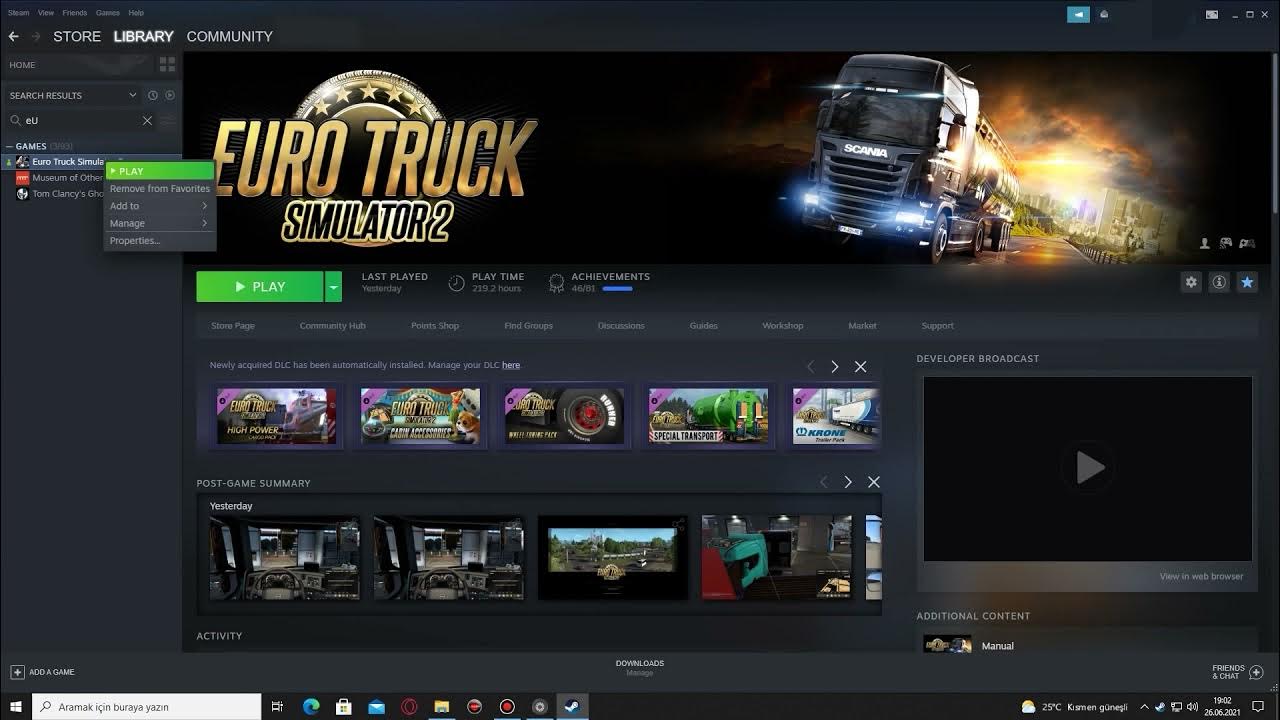The height and width of the screenshot is (720, 1280).
Task: Close the post-game summary panel
Action: [874, 482]
